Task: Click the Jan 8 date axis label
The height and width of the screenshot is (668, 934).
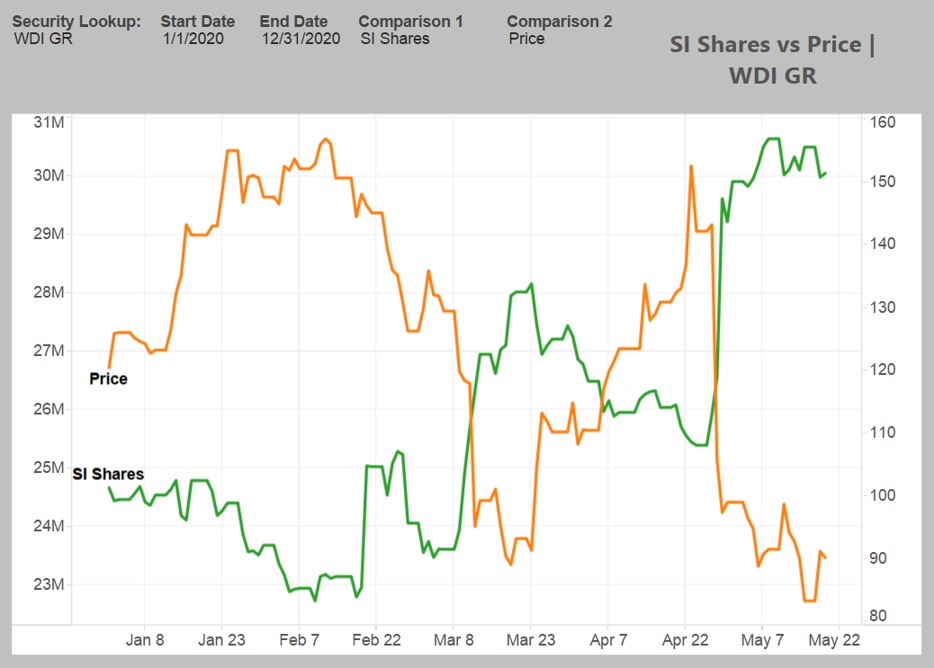Action: coord(145,639)
